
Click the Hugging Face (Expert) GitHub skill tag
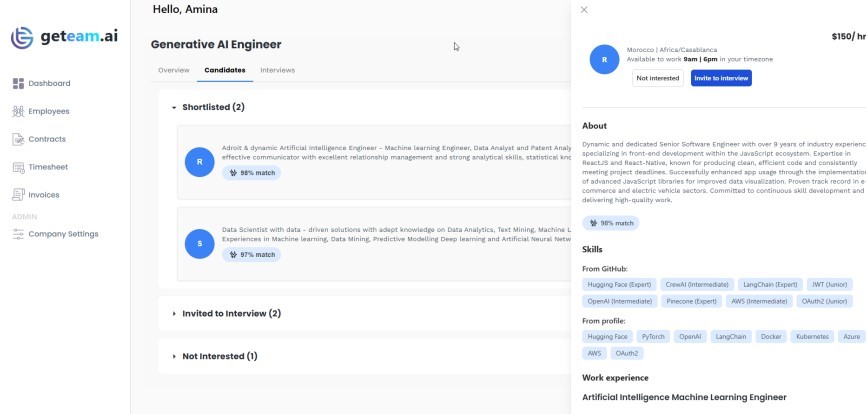619,285
